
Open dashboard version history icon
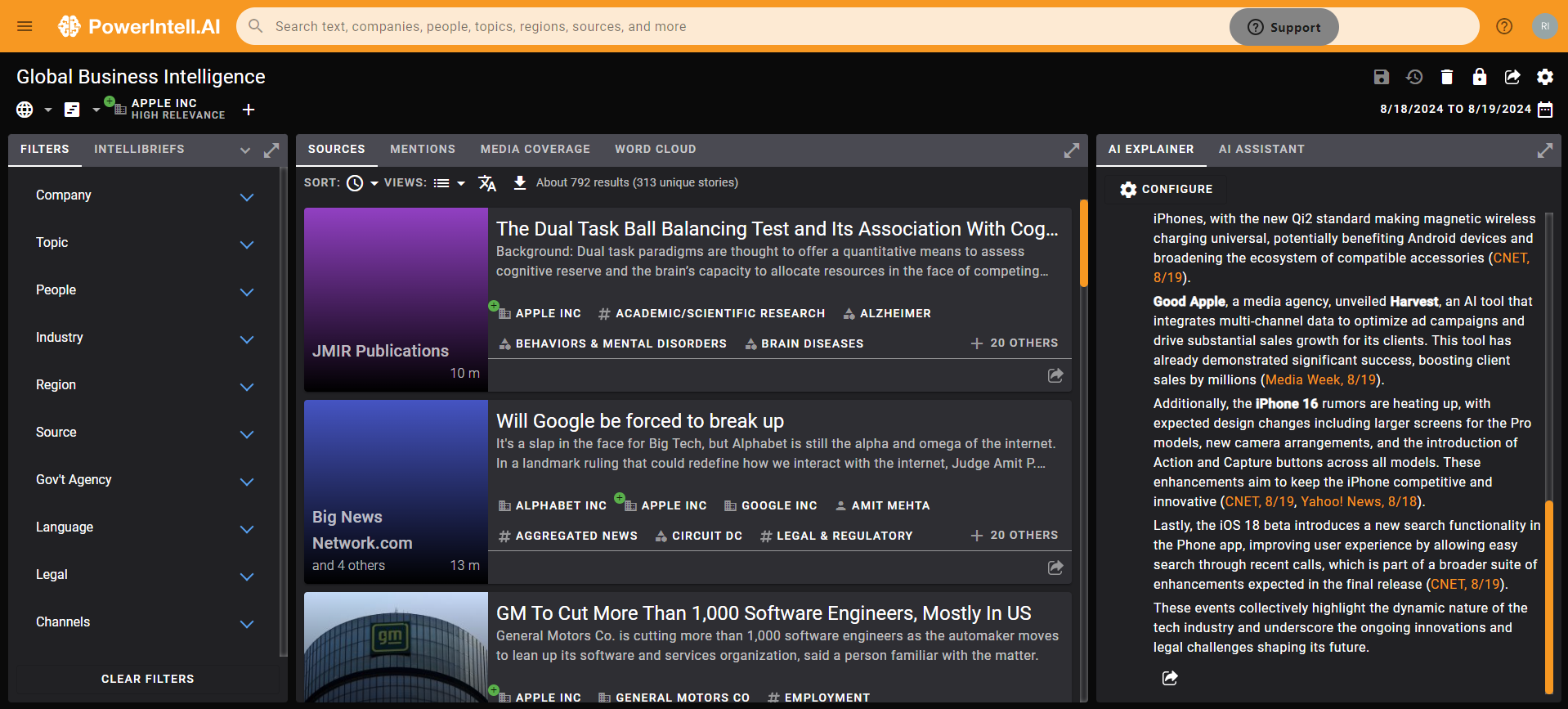[1414, 77]
